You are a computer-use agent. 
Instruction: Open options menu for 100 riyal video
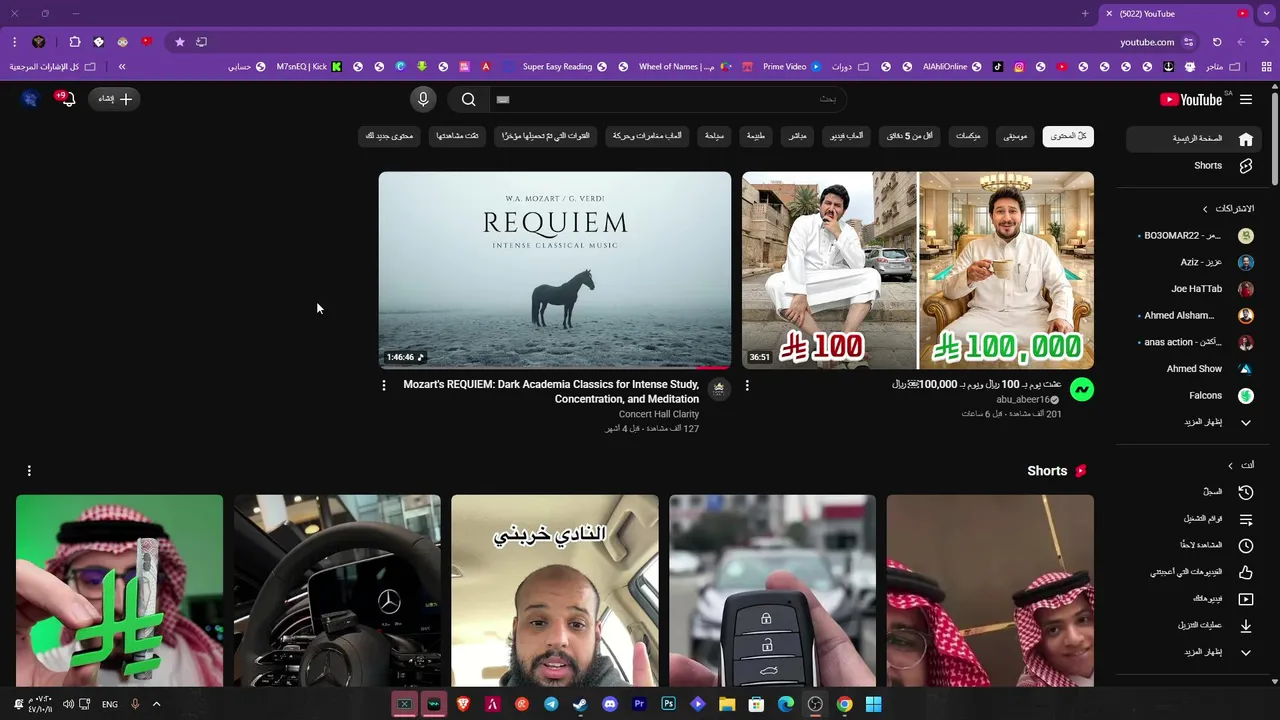pos(747,385)
